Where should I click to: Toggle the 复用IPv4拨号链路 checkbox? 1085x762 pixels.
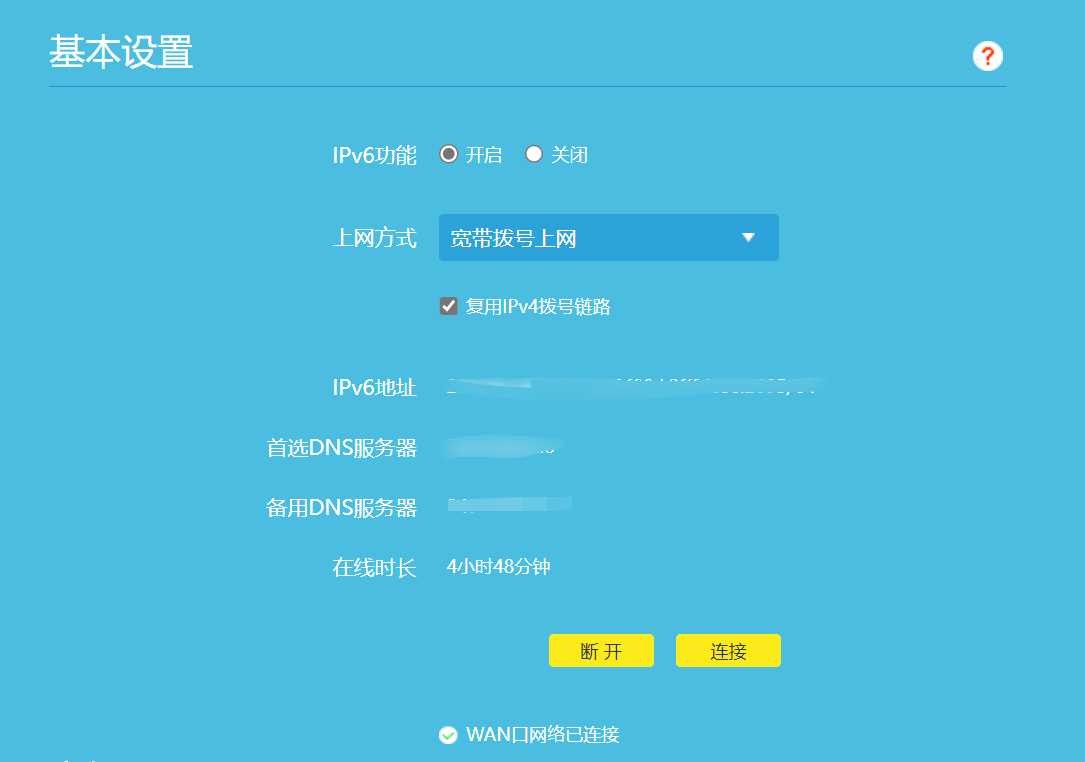(449, 306)
